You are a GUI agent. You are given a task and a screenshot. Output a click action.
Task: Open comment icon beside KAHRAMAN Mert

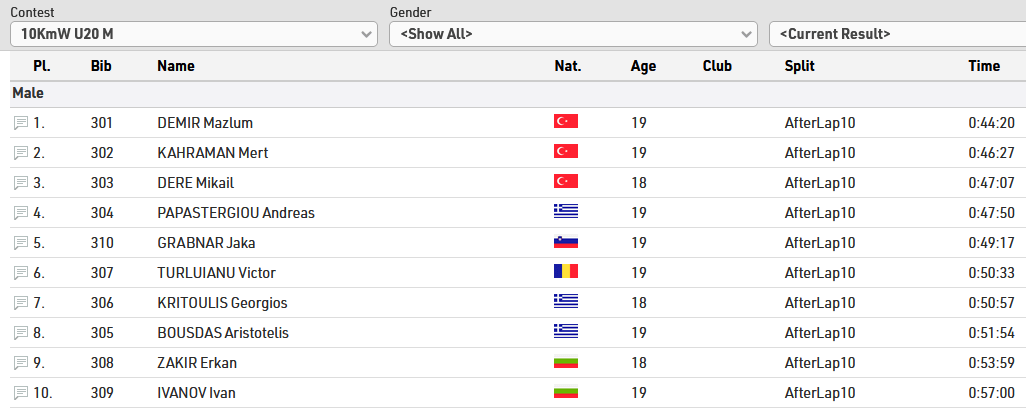[x=21, y=153]
